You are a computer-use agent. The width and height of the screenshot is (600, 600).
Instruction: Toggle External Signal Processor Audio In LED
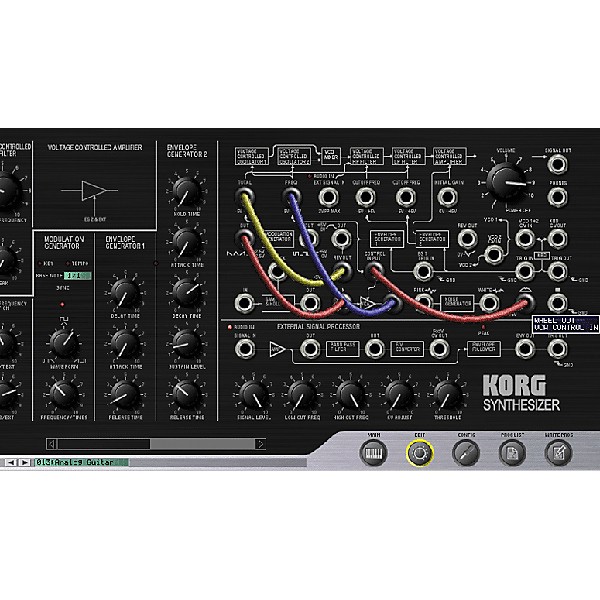230,327
